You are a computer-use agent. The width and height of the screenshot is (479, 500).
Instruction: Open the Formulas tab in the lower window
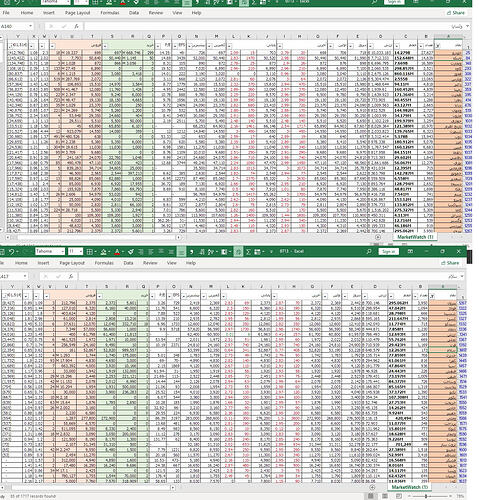tap(104, 263)
